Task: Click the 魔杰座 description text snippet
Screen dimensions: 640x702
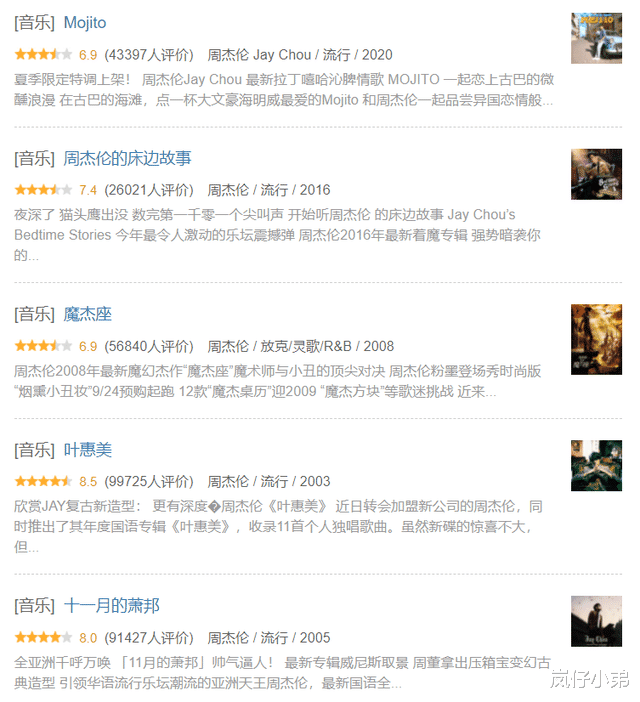Action: (x=277, y=381)
